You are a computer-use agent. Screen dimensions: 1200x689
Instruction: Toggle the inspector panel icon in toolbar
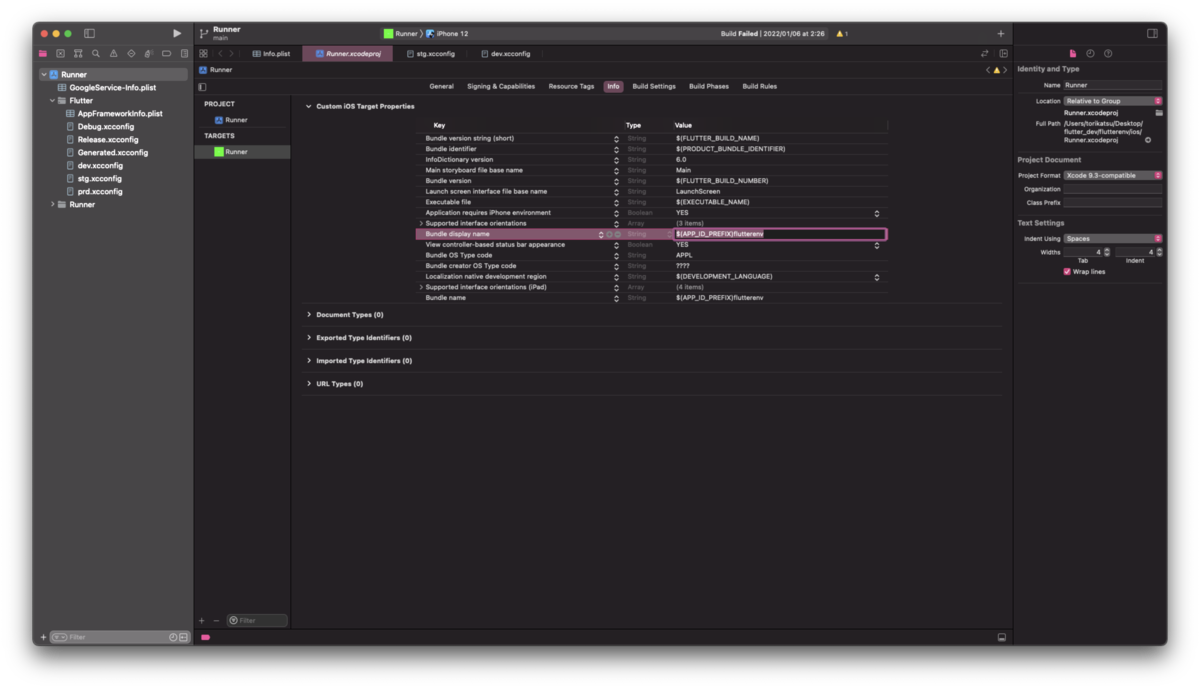pos(1152,34)
